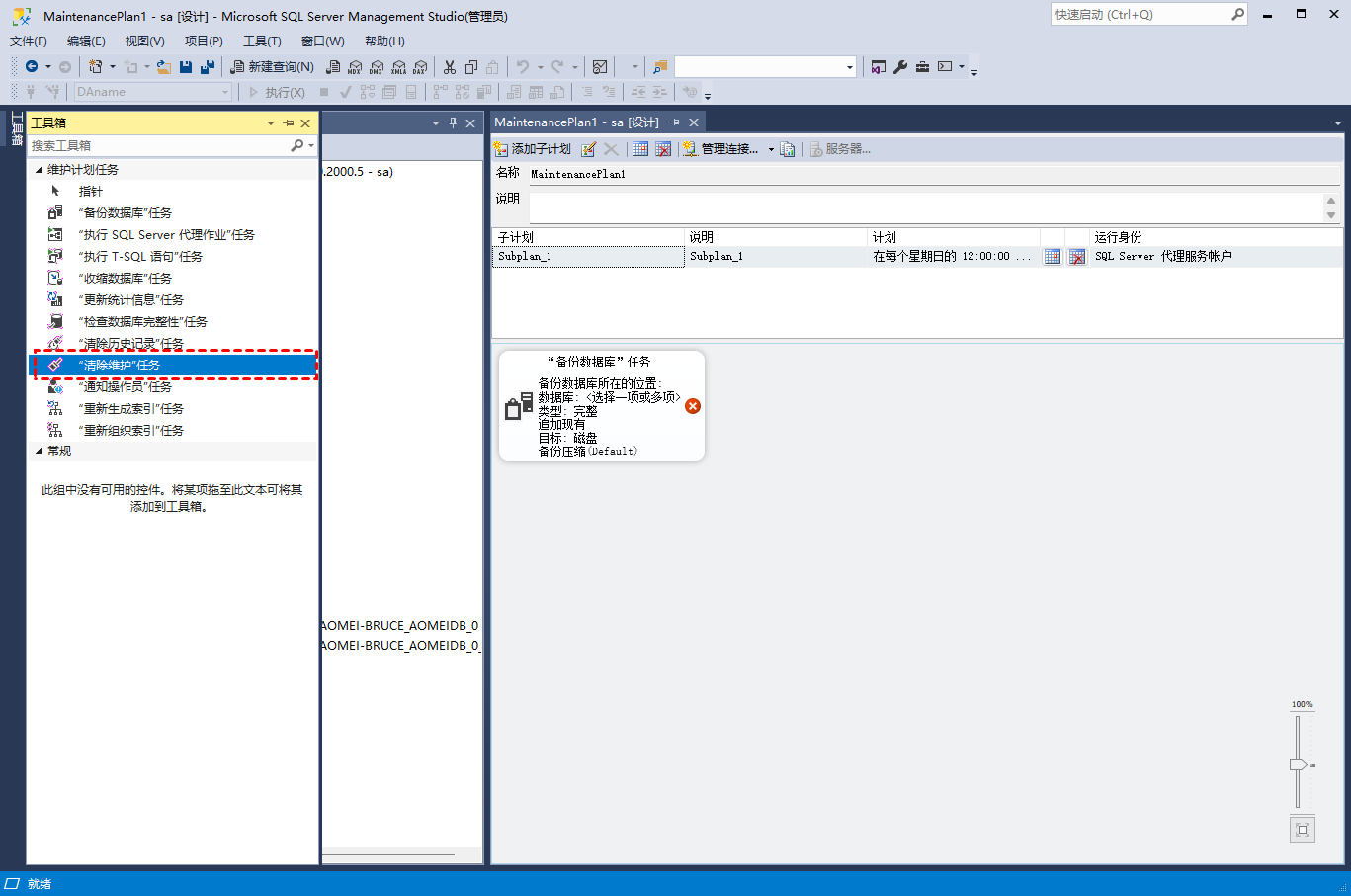The image size is (1351, 896).
Task: Click the New Project icon in toolbar
Action: pos(95,67)
